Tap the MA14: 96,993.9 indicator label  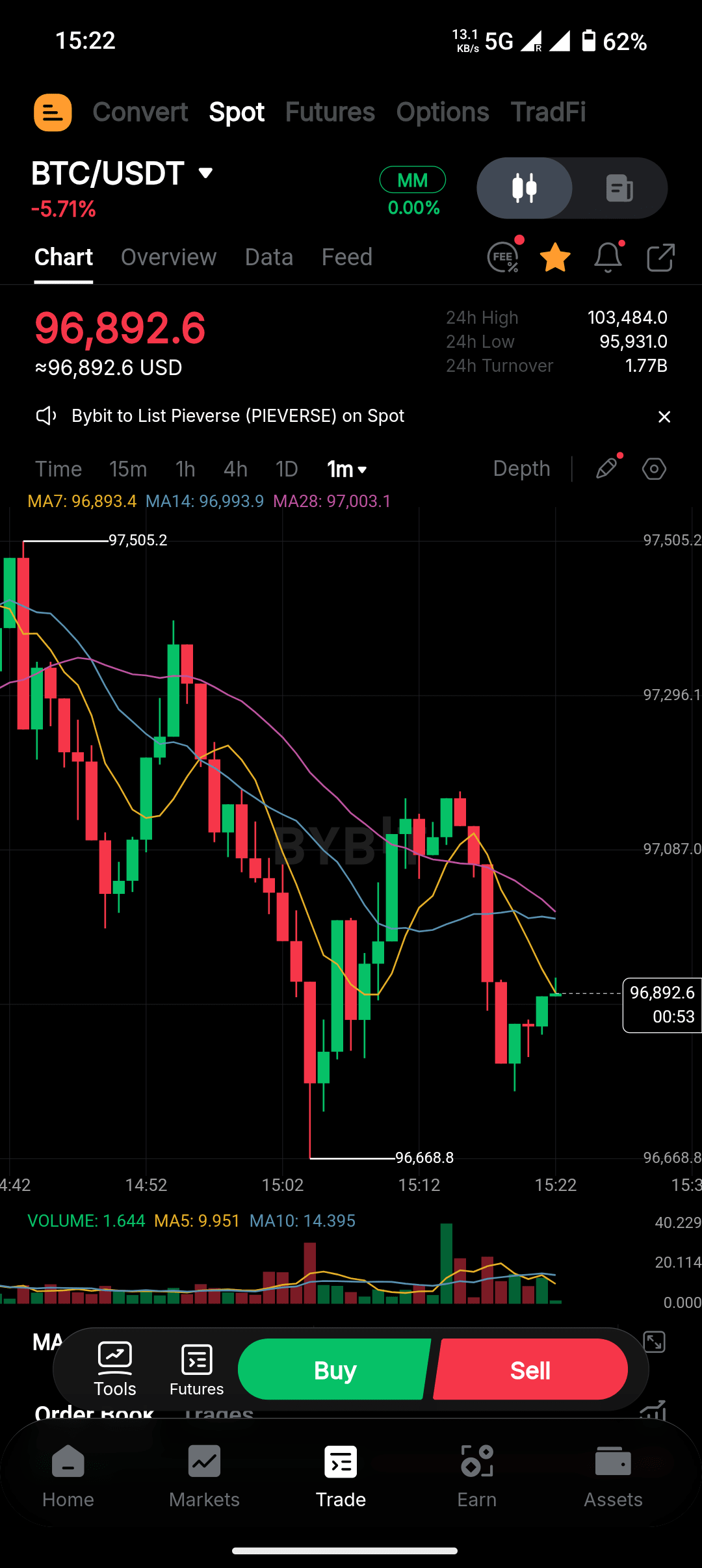(x=205, y=501)
